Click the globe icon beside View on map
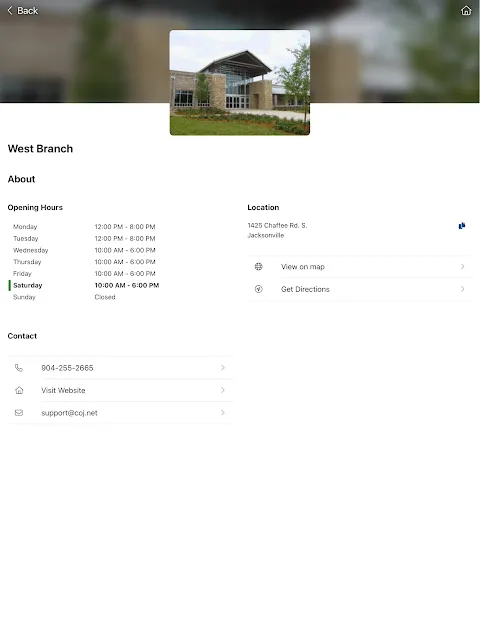Image resolution: width=480 pixels, height=626 pixels. (259, 266)
